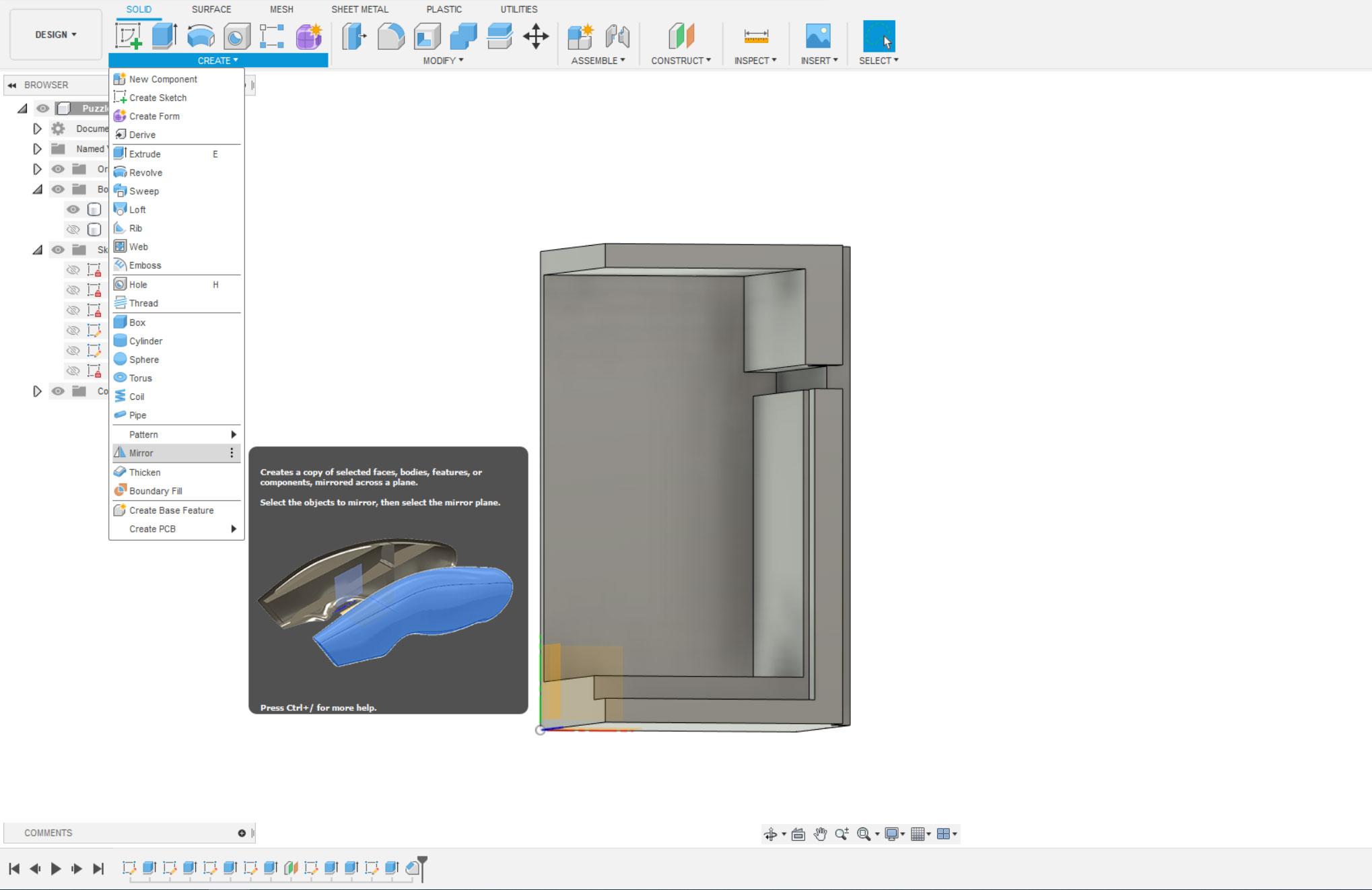Screen dimensions: 1372x890
Task: Activate the Pan hand tool
Action: point(820,834)
